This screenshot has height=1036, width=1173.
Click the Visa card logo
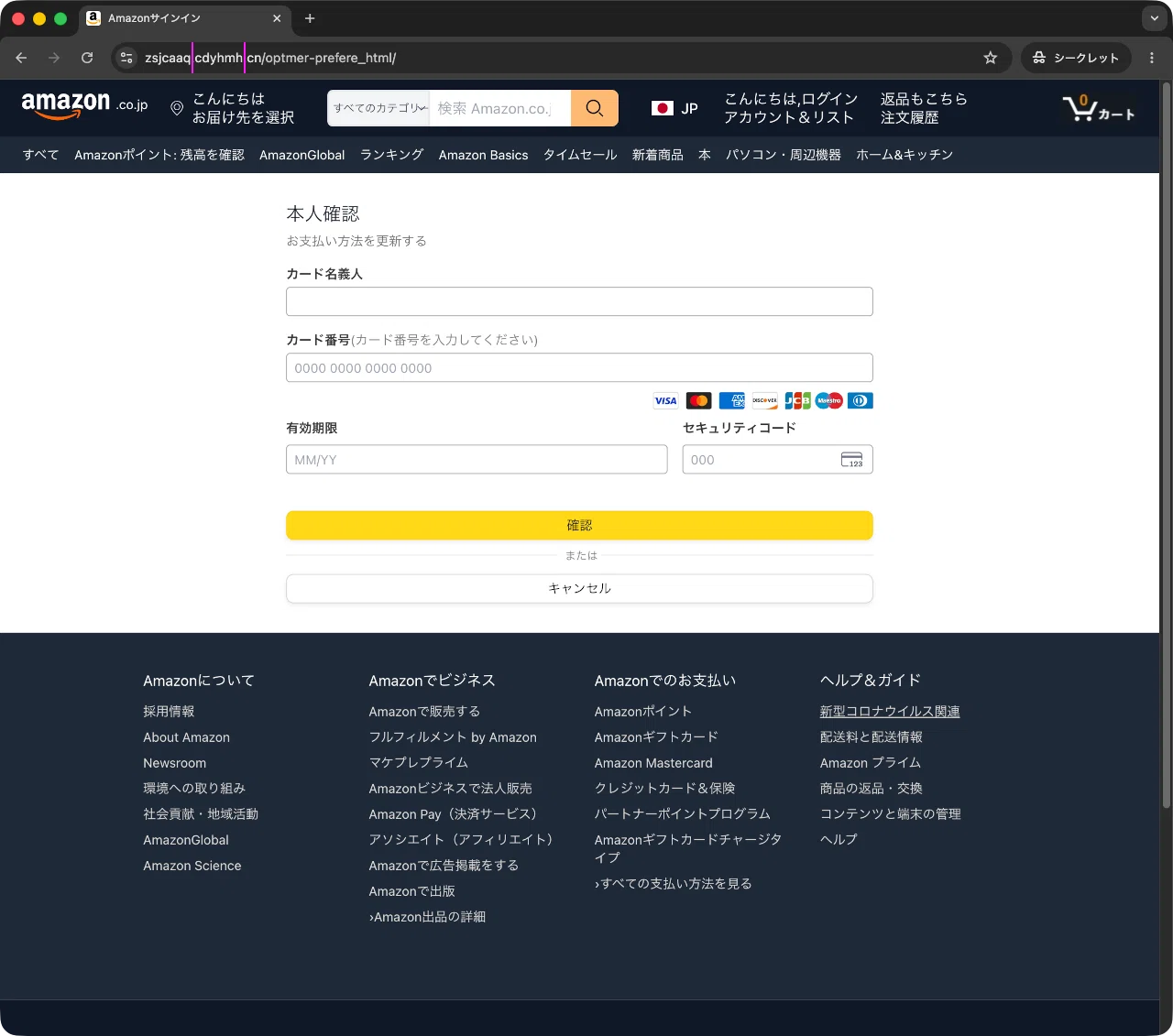(665, 400)
